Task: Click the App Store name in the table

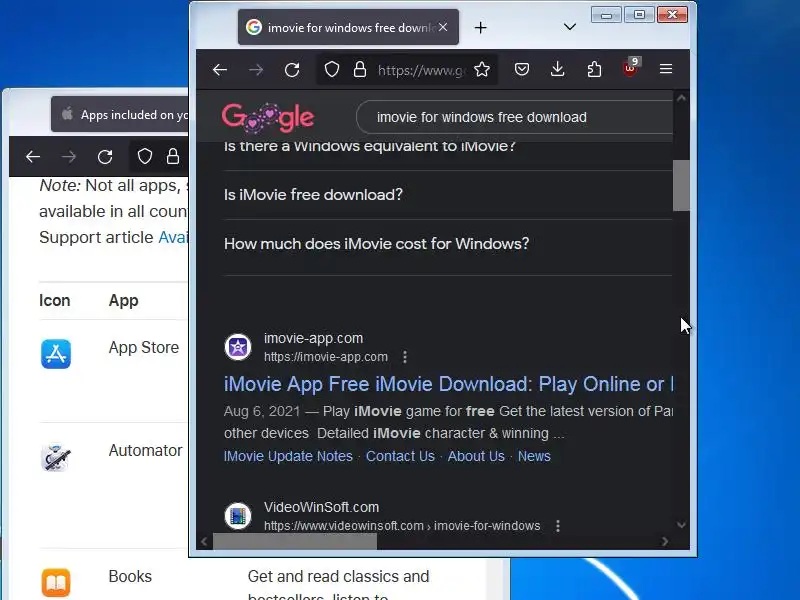Action: (x=144, y=347)
